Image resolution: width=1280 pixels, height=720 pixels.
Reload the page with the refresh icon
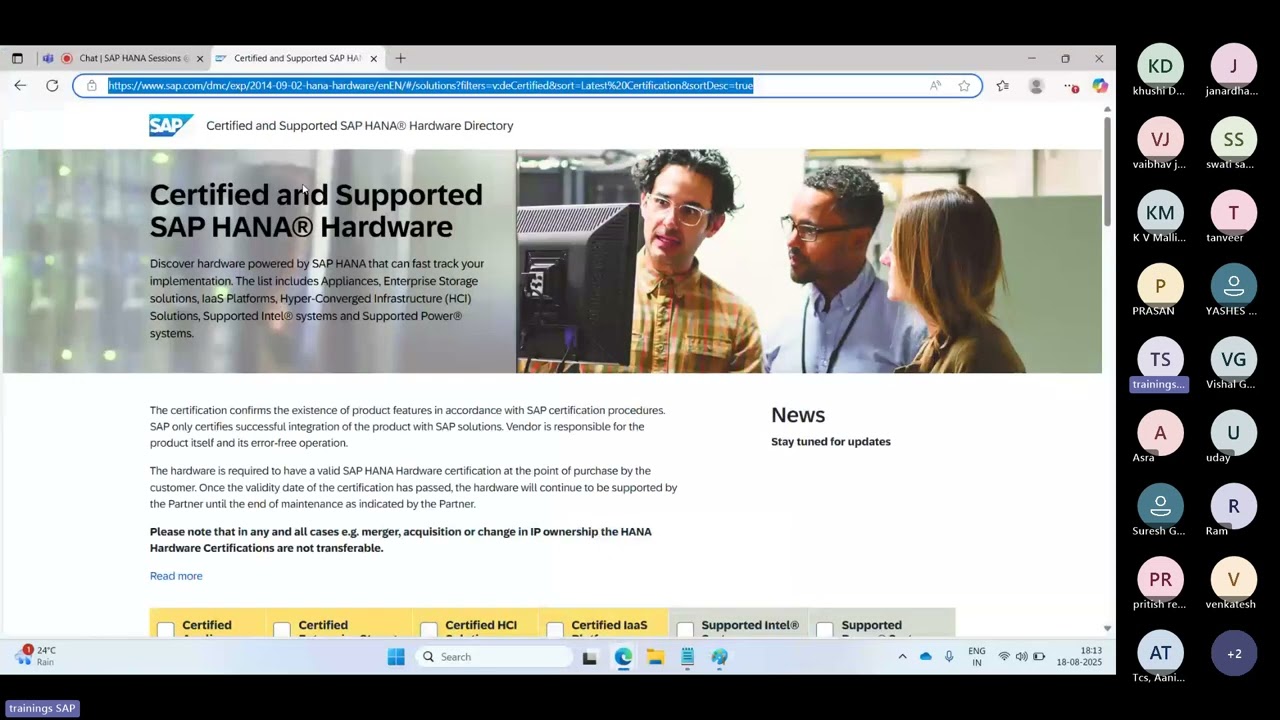coord(52,86)
